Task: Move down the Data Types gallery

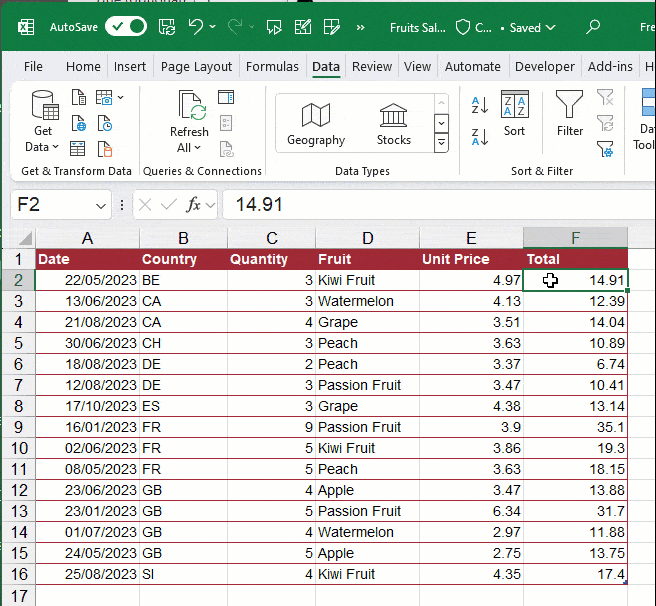Action: (441, 123)
